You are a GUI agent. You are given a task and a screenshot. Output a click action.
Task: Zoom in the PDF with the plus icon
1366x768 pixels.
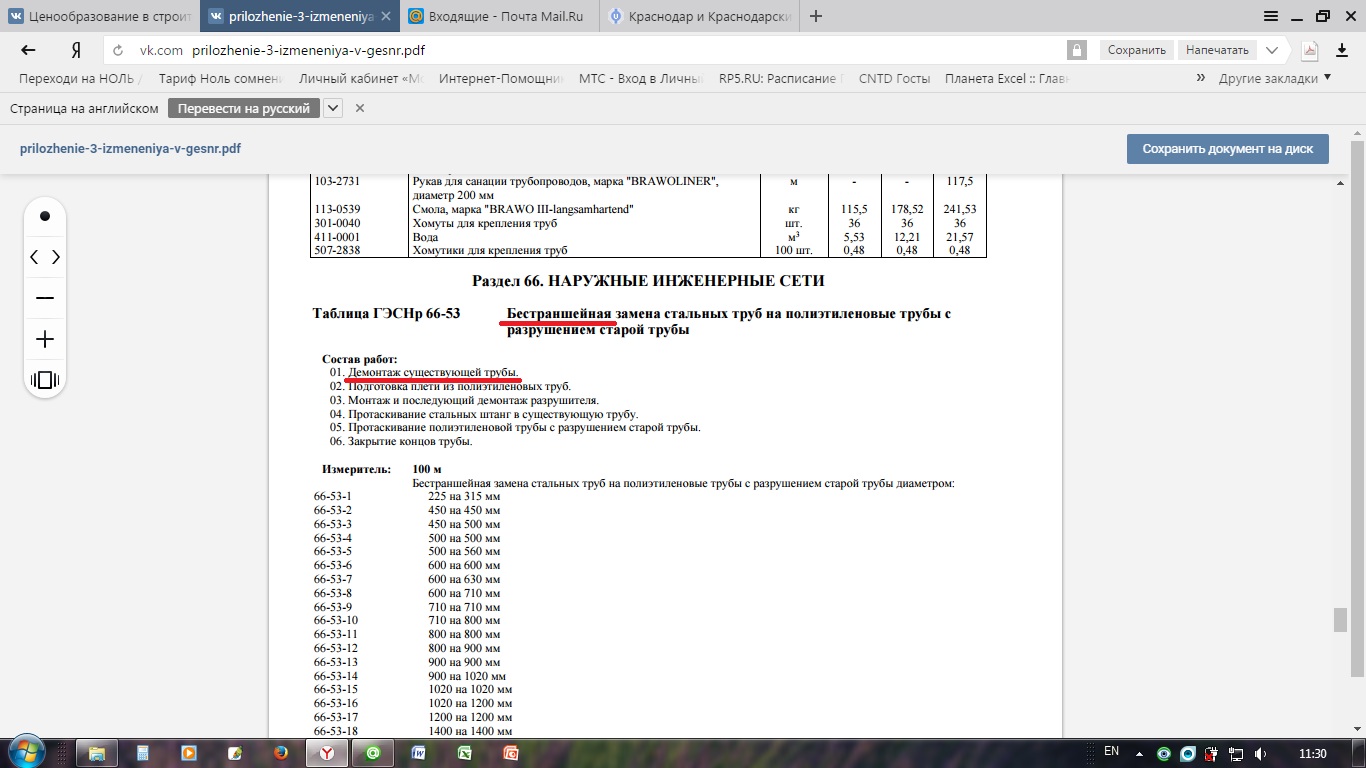coord(45,339)
